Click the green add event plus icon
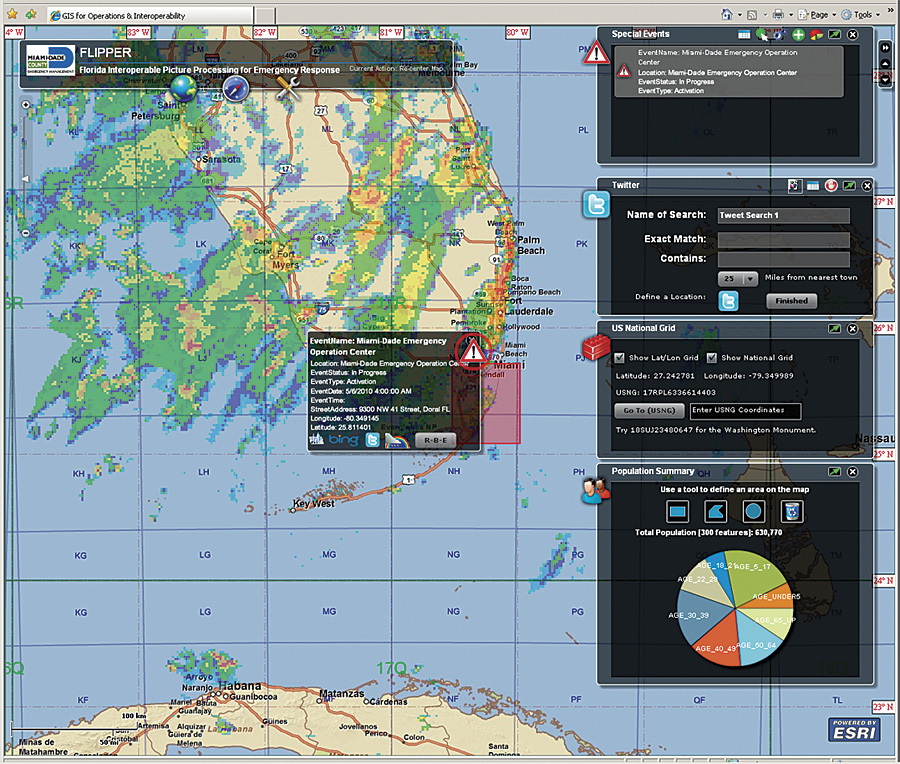The image size is (900, 764). coord(798,34)
